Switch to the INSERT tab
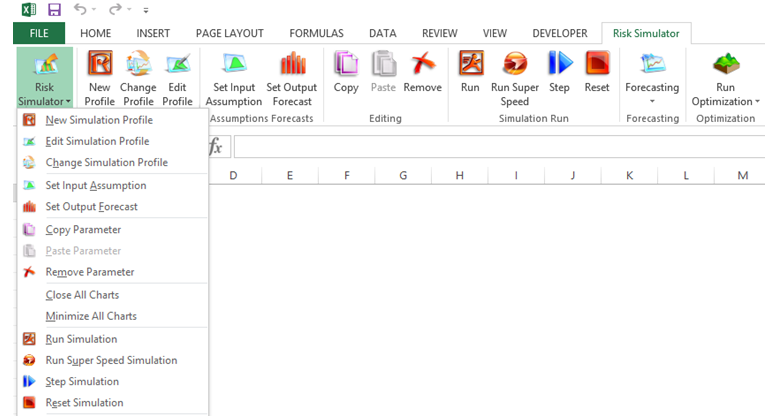Screen dimensions: 774x416 [153, 33]
